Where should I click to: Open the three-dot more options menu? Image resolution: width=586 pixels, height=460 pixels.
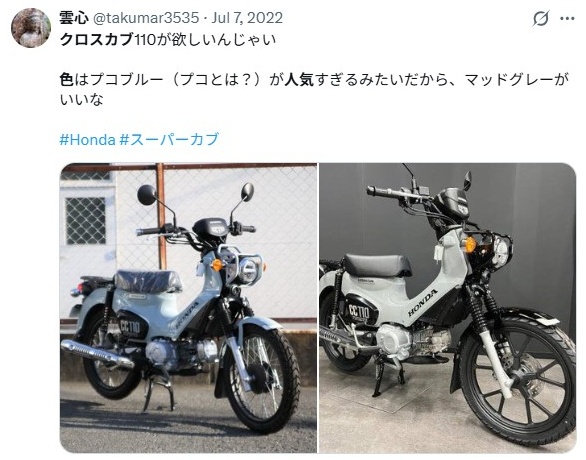click(x=567, y=18)
